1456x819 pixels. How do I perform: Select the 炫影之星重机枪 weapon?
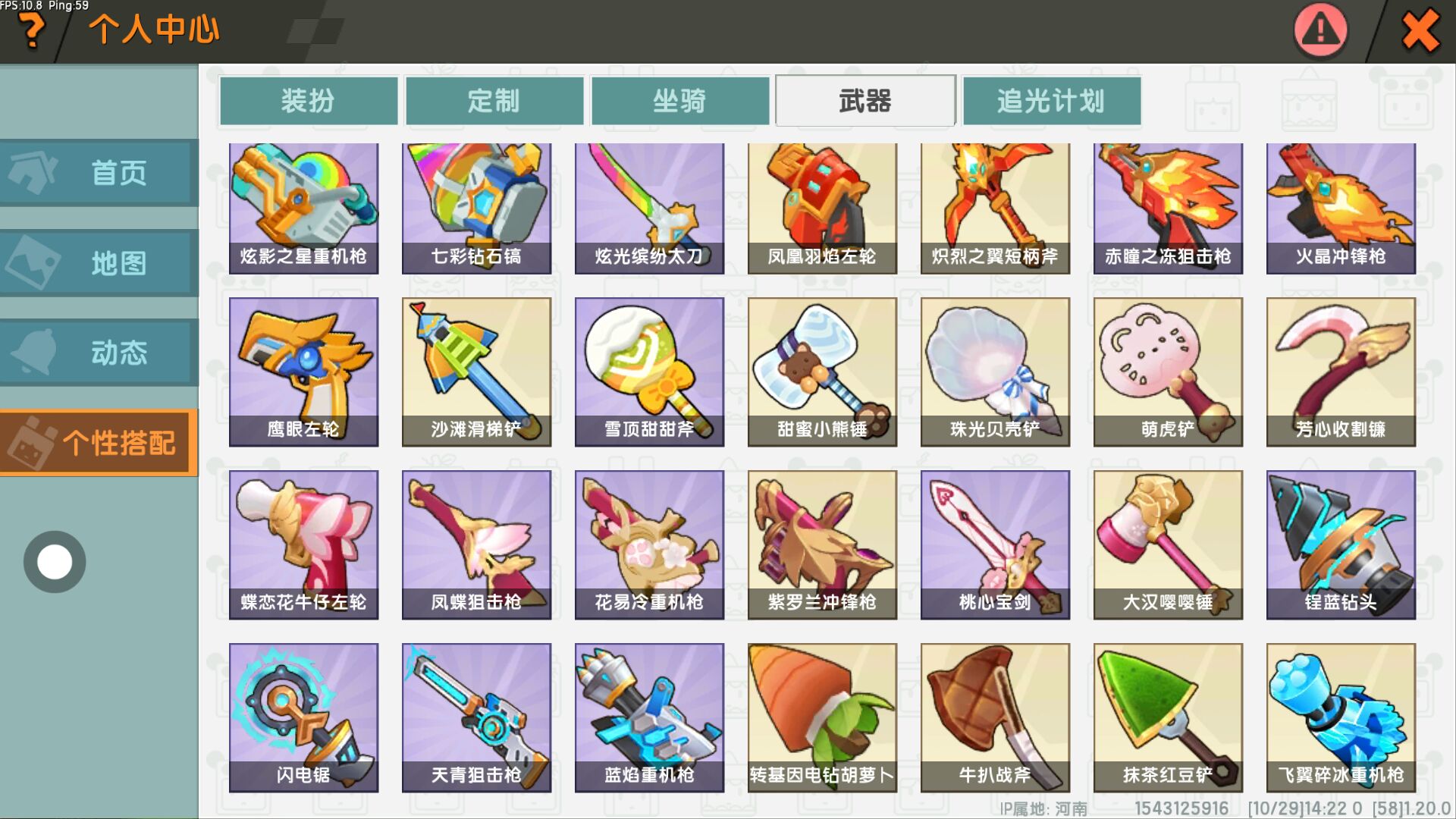303,209
